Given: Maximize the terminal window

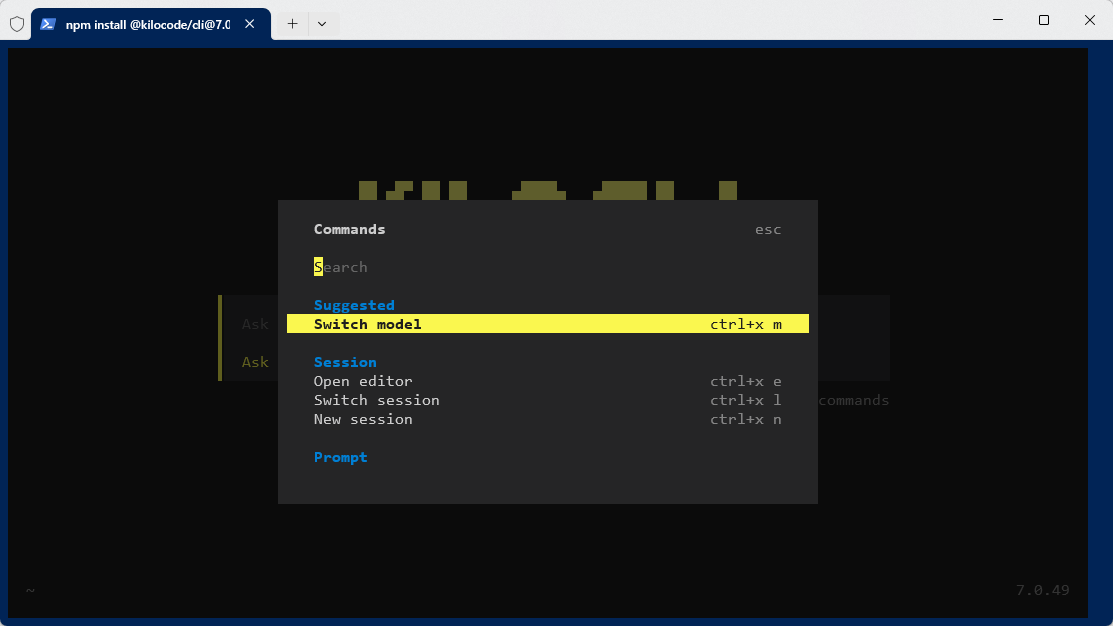Looking at the screenshot, I should [x=1044, y=20].
